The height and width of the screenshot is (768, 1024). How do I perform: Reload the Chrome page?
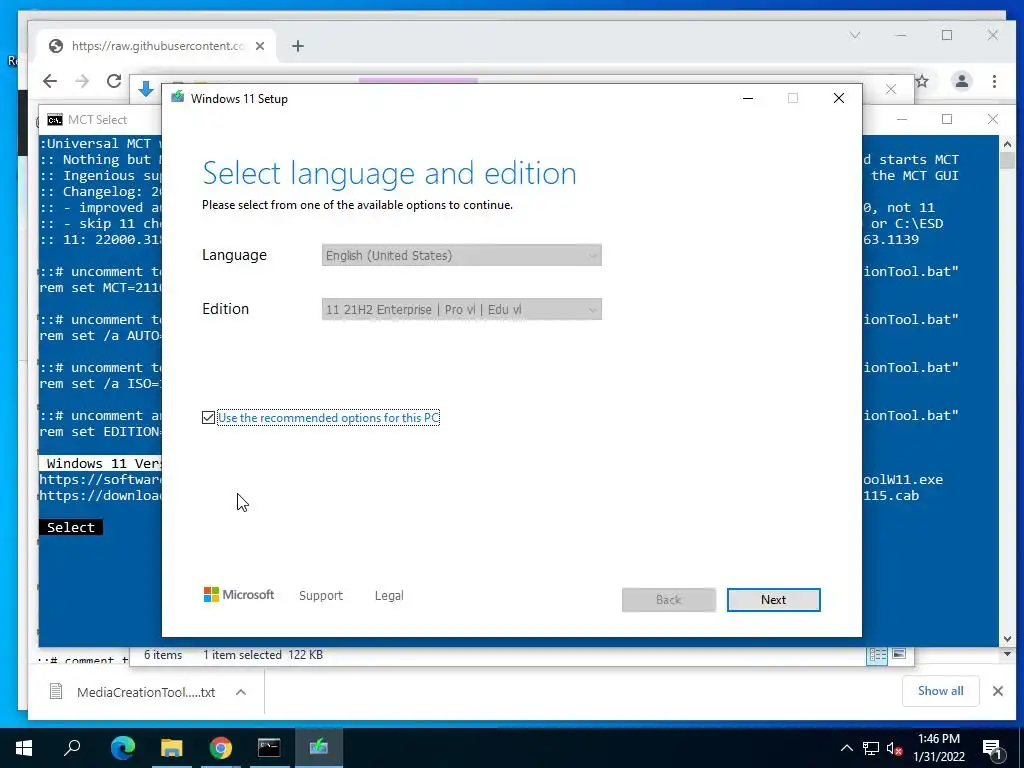(x=114, y=81)
